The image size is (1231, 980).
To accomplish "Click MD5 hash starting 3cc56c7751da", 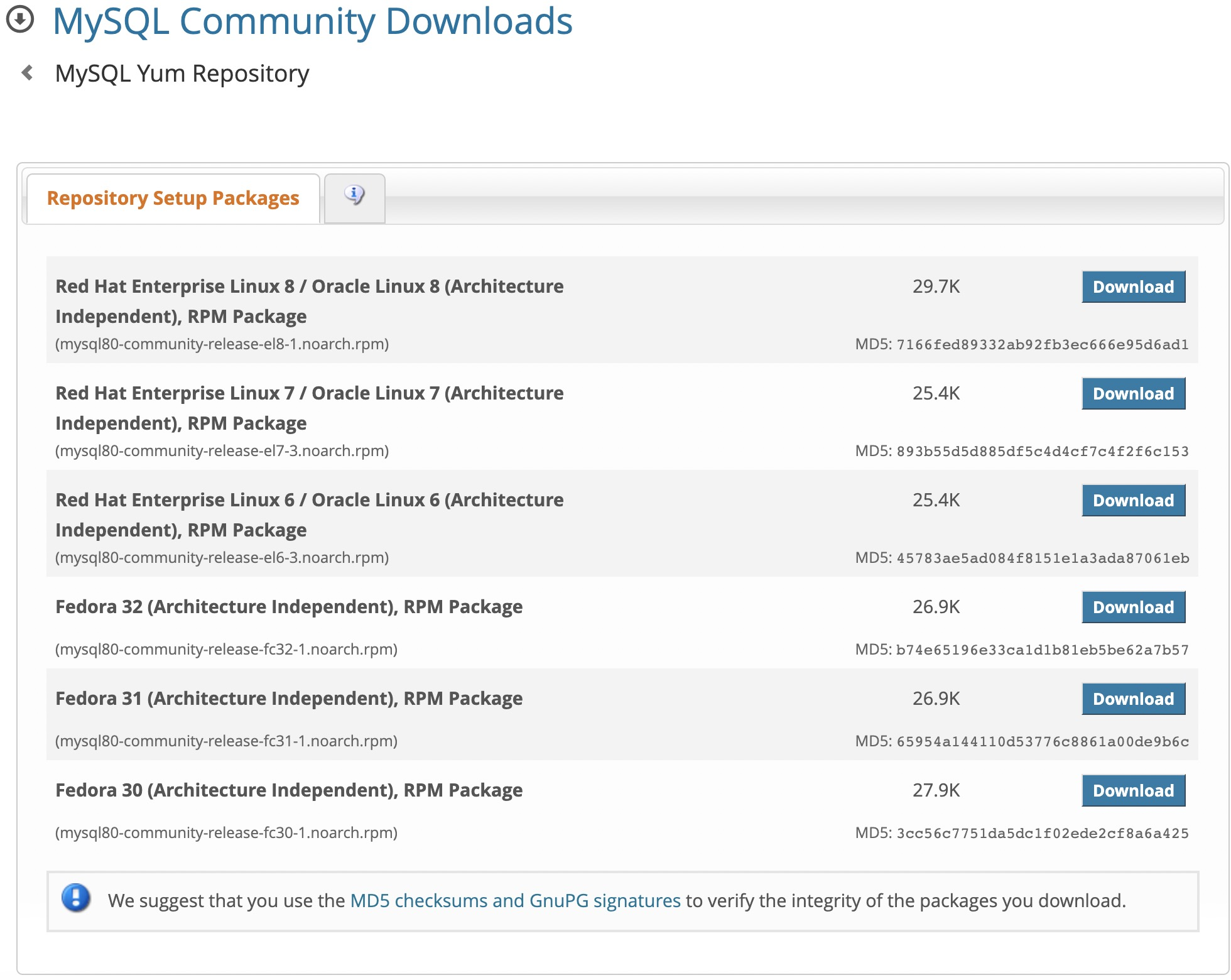I will pyautogui.click(x=1043, y=834).
